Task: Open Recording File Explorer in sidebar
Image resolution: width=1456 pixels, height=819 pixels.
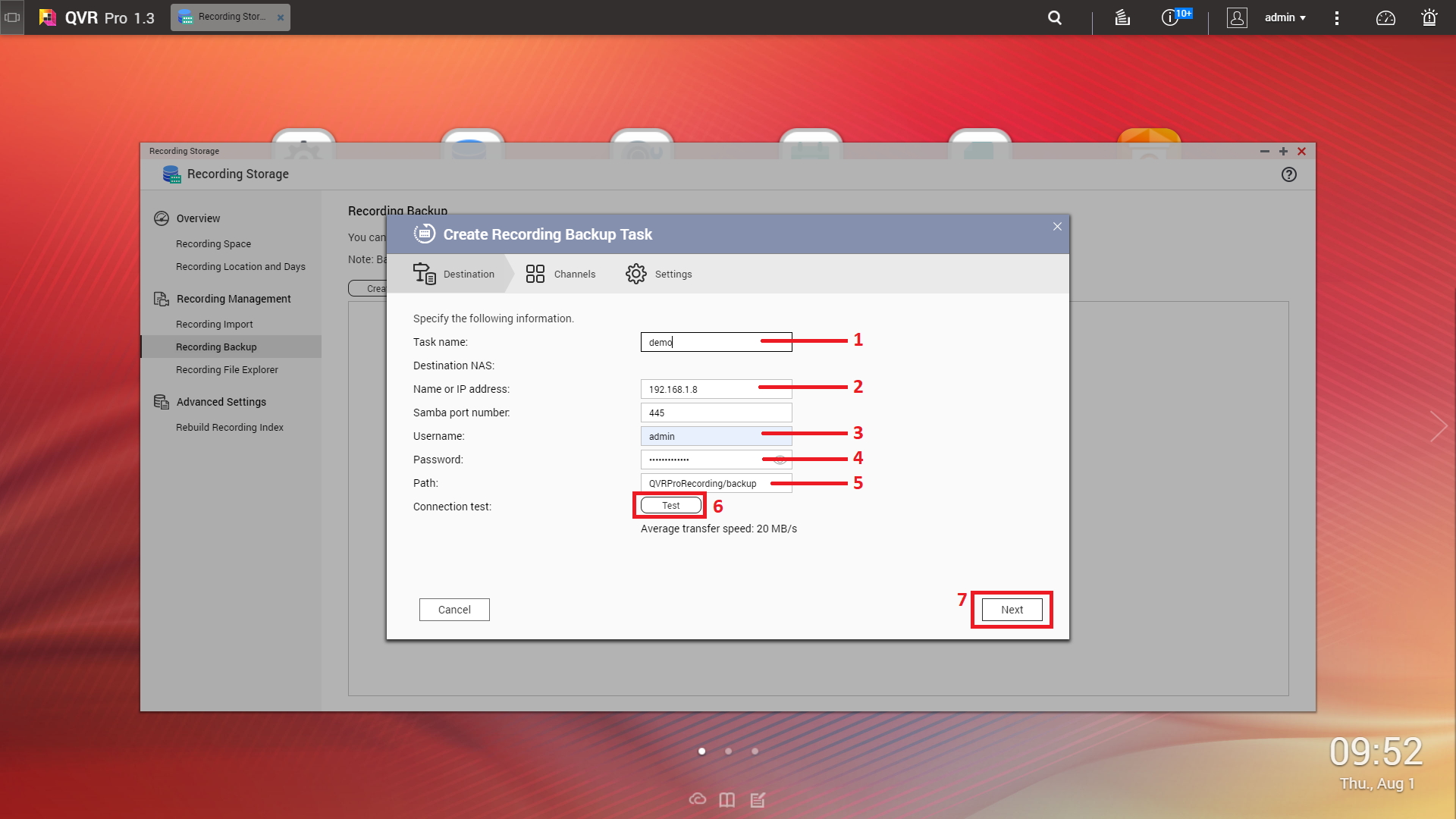Action: point(227,370)
